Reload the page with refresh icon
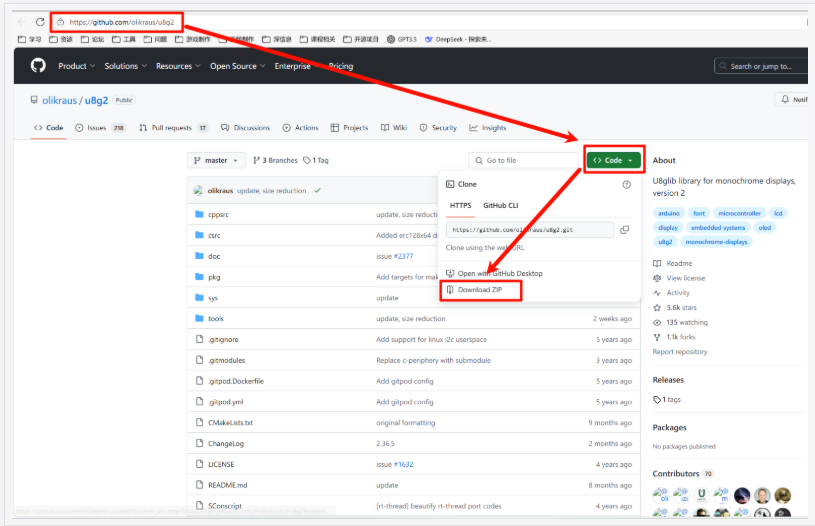The image size is (815, 526). [x=40, y=22]
